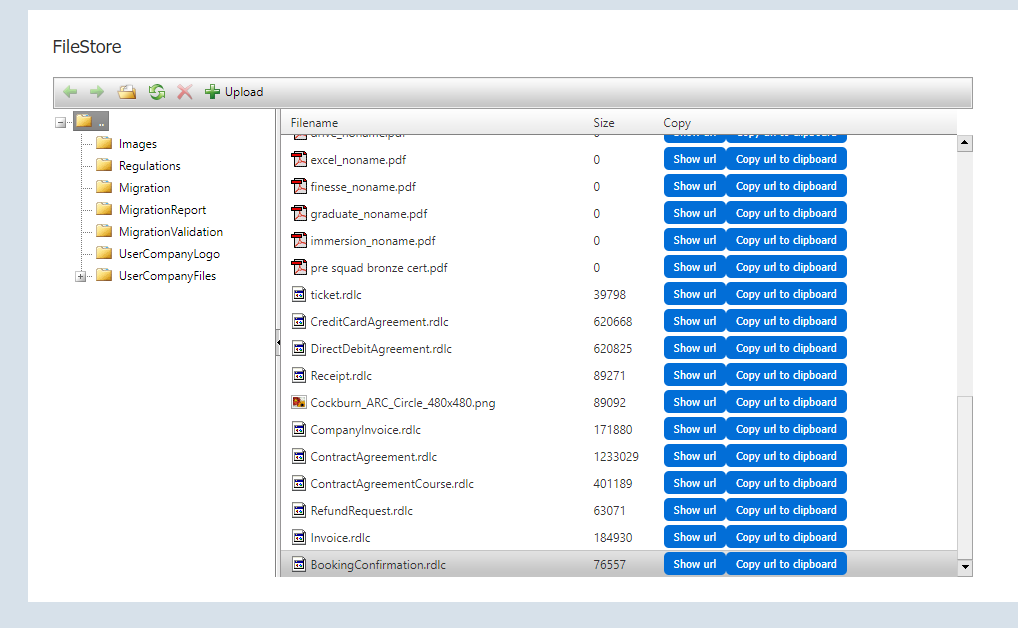
Task: Copy url to clipboard for Invoice.rdlc
Action: click(x=786, y=537)
